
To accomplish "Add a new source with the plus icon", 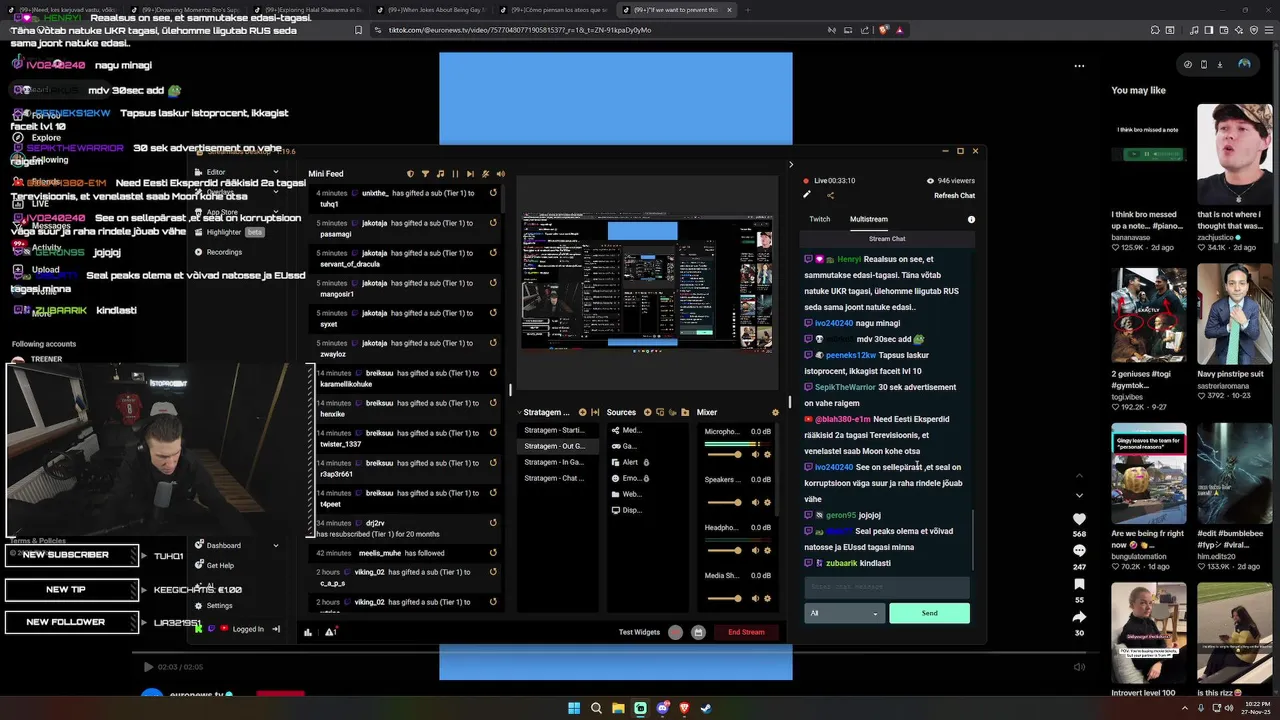I will point(647,412).
